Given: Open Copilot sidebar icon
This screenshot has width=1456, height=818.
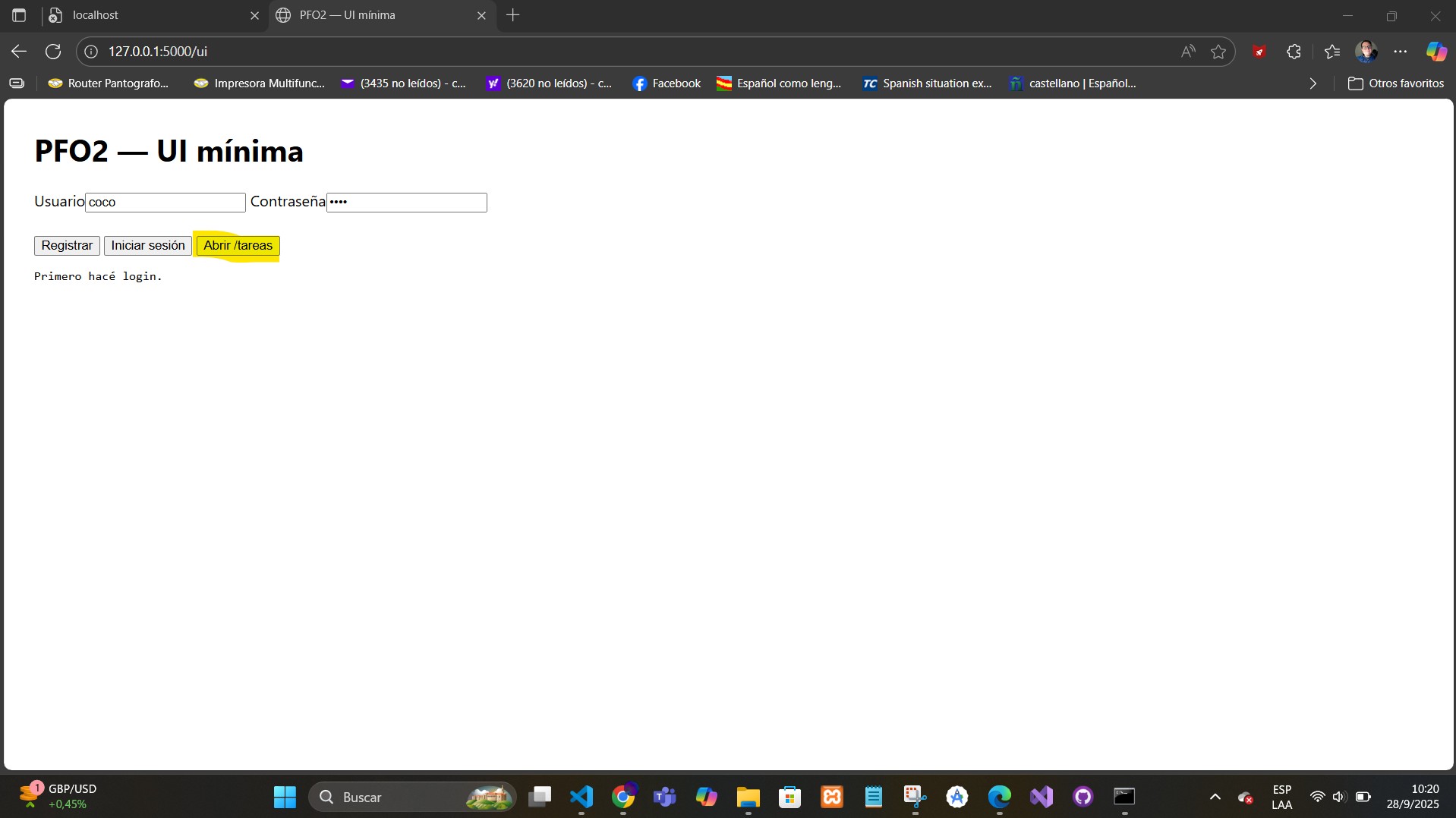Looking at the screenshot, I should (1436, 52).
